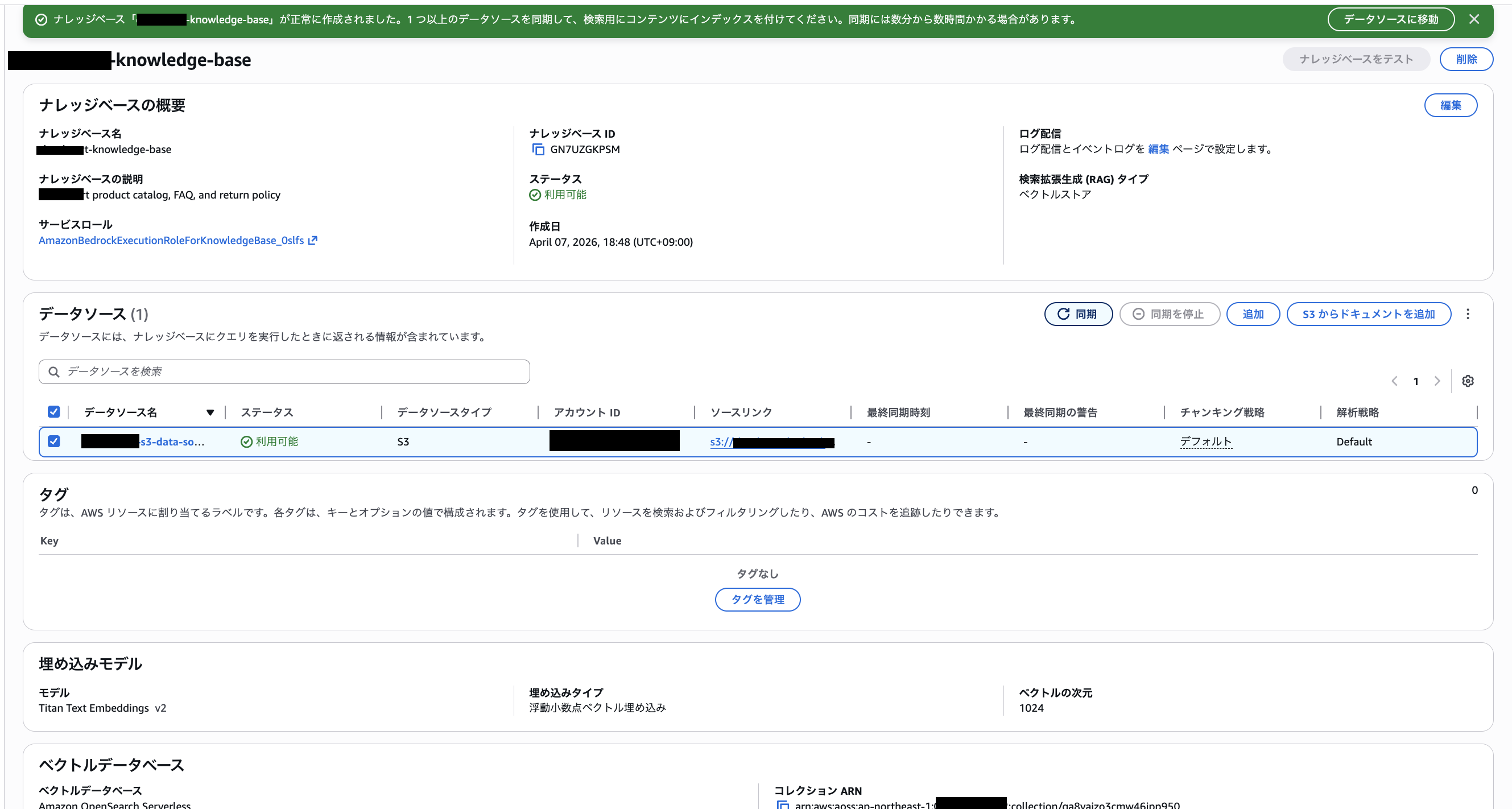Copy the knowledge base ID GN7UZGKPSM
Image resolution: width=1512 pixels, height=809 pixels.
click(538, 149)
